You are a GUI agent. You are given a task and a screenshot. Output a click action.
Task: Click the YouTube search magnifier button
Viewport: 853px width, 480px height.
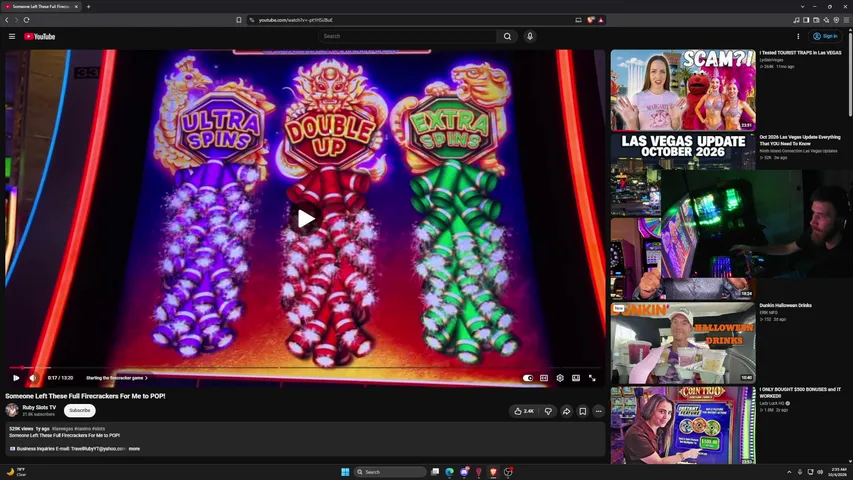point(507,36)
